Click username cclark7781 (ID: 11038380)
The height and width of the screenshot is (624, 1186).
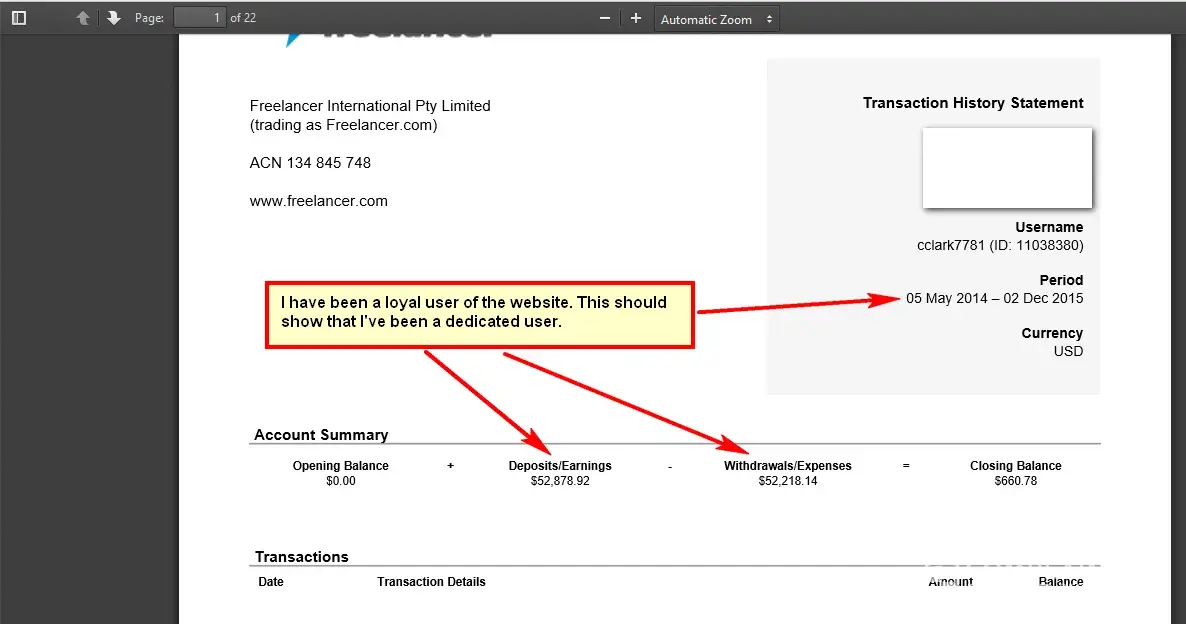1000,246
